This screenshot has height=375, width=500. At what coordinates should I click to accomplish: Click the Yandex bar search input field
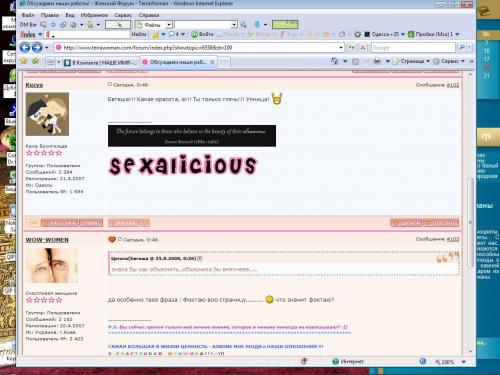point(87,34)
